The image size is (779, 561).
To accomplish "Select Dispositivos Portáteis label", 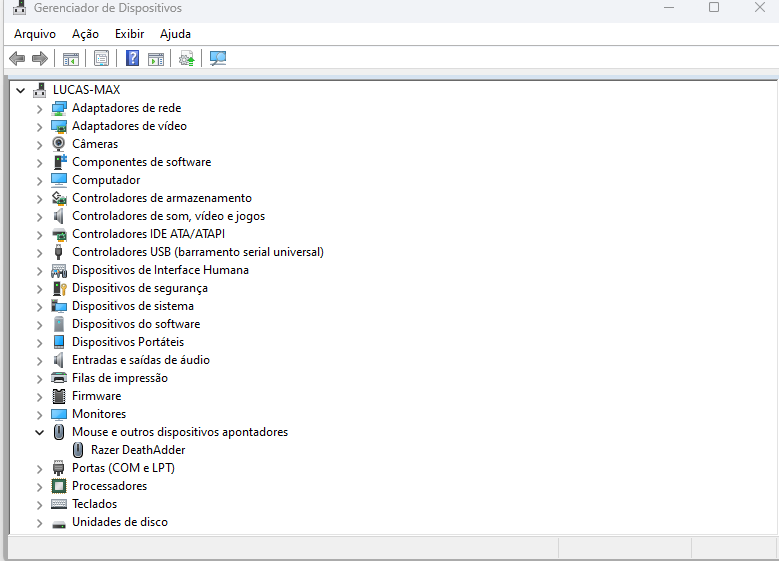I will tap(128, 342).
